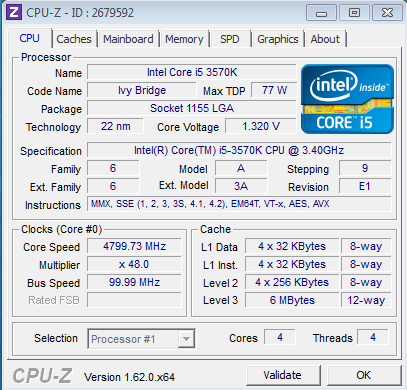Maximize the CPU-Z window

tap(354, 13)
